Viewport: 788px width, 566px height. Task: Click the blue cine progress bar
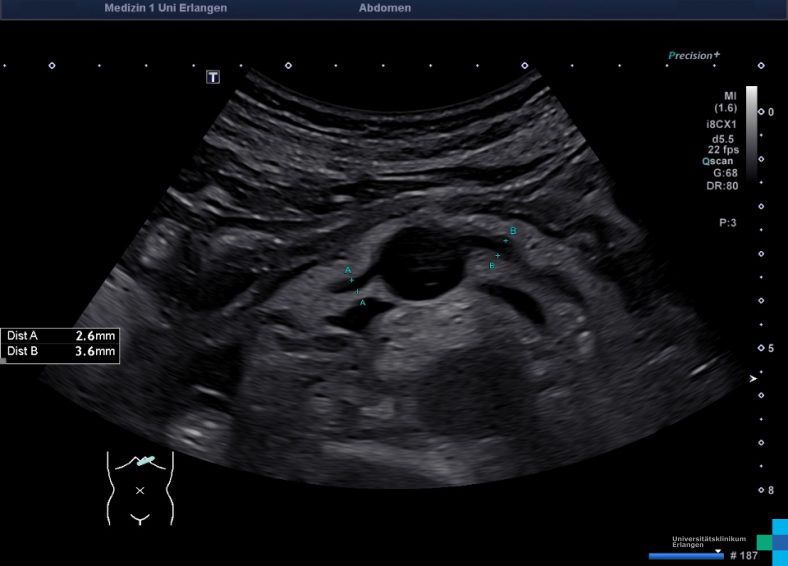684,555
